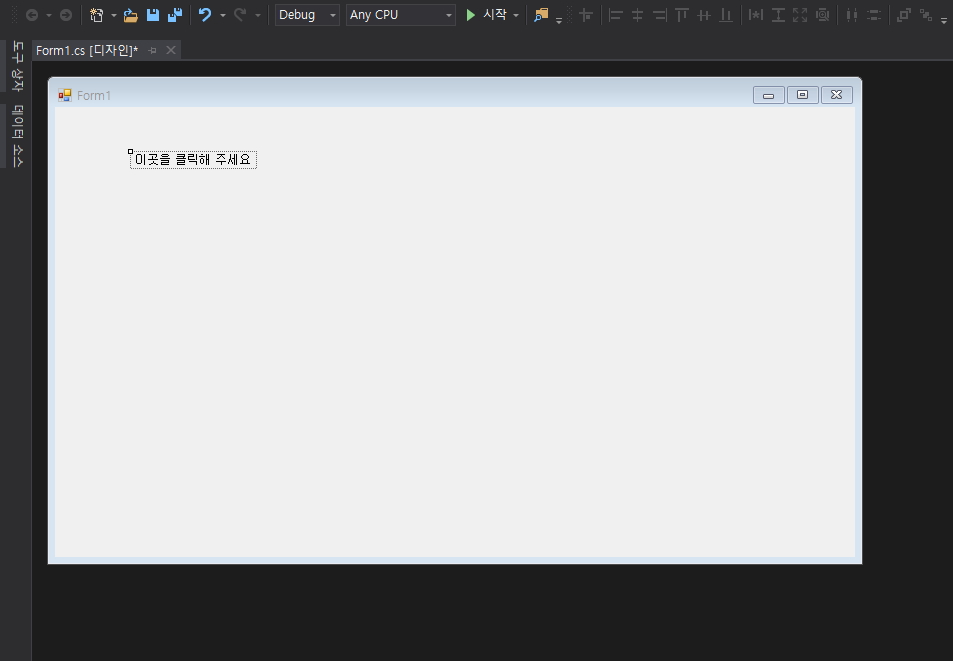Click the Form1 designer maximize button
The image size is (953, 661).
(x=802, y=95)
